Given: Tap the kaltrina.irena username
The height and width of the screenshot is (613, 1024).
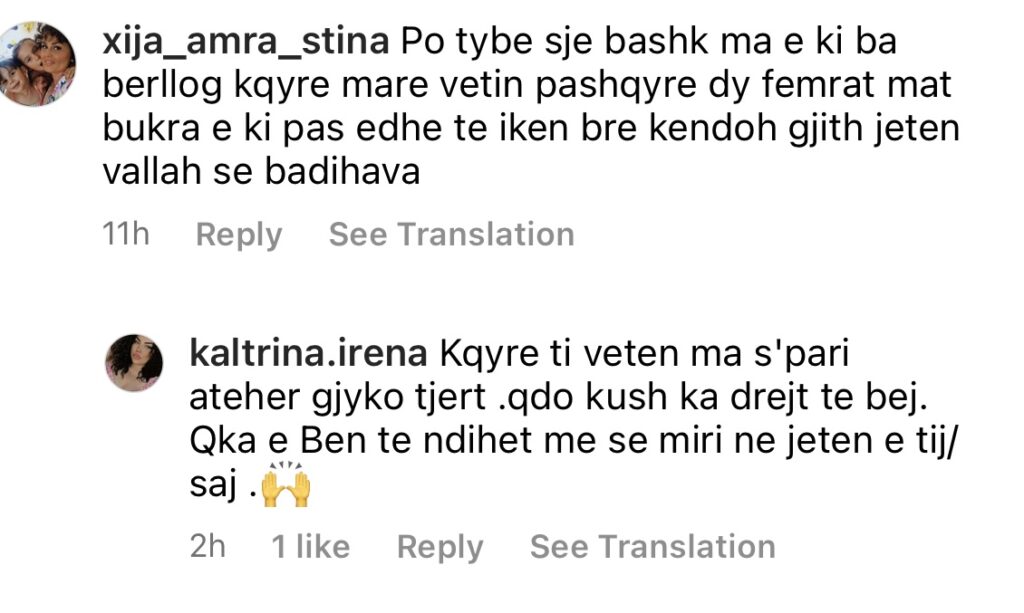Looking at the screenshot, I should (x=308, y=353).
